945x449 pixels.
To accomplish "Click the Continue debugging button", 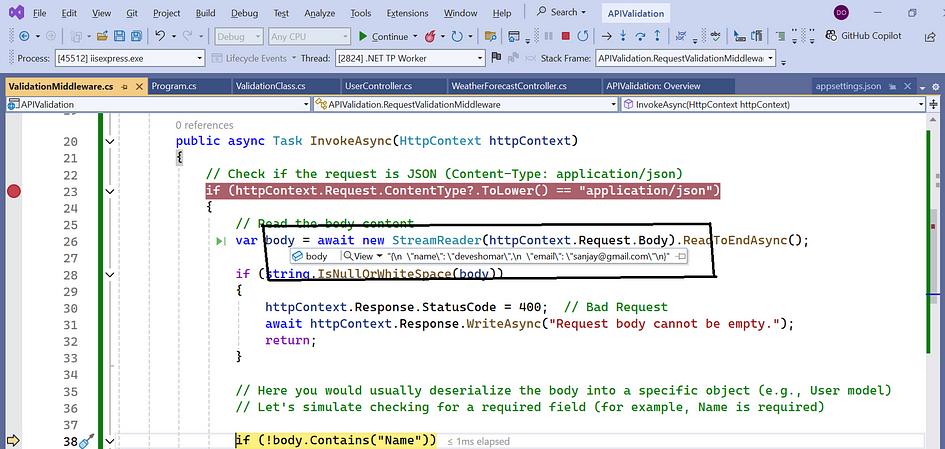I will coord(383,37).
